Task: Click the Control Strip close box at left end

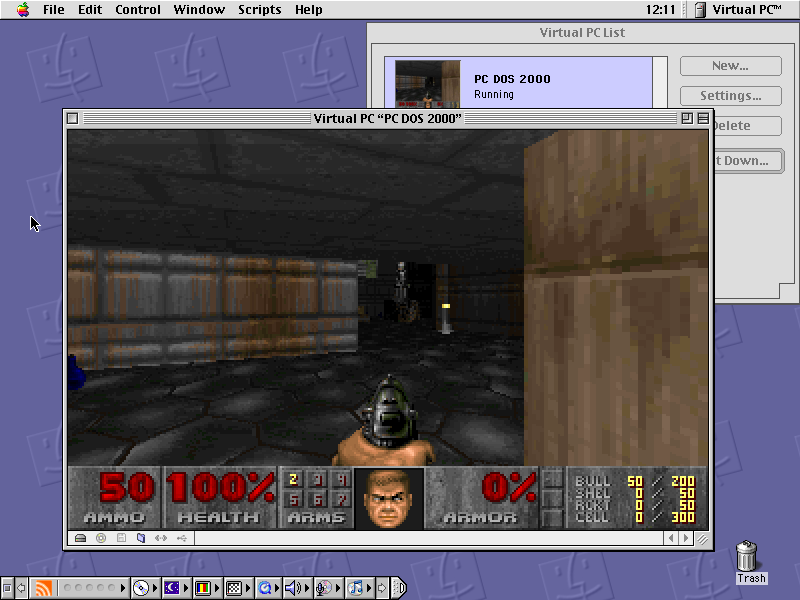Action: (x=7, y=588)
